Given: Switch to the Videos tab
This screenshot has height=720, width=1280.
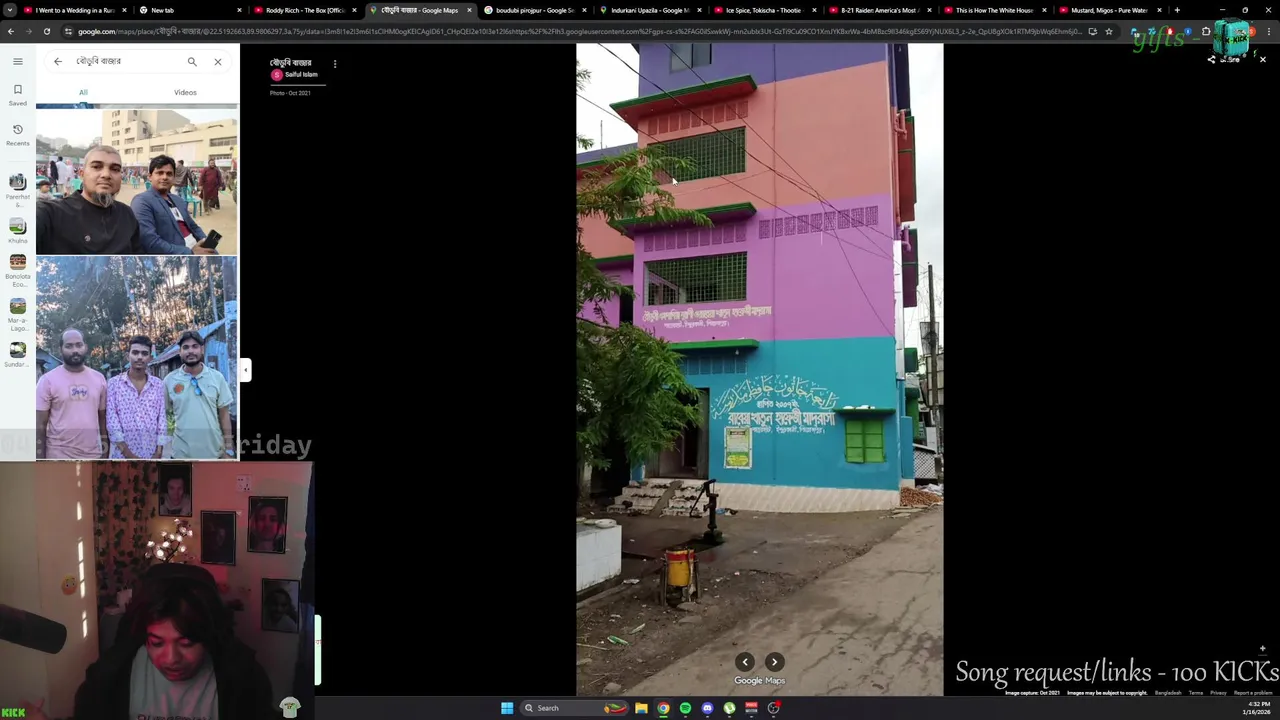Looking at the screenshot, I should [x=185, y=92].
